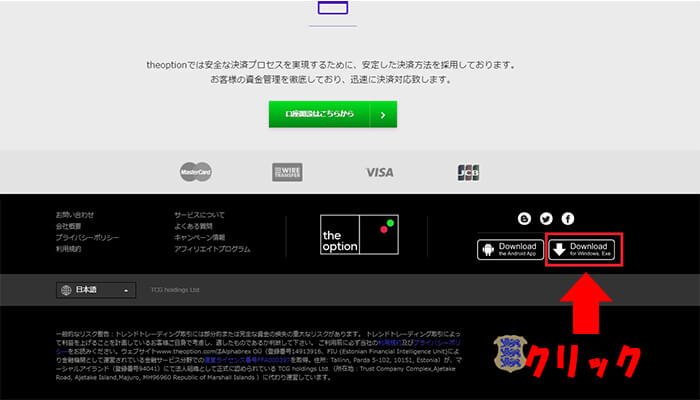Click the 'TCG holdings Ltd' text
Viewport: 700px width, 400px height.
pos(175,290)
